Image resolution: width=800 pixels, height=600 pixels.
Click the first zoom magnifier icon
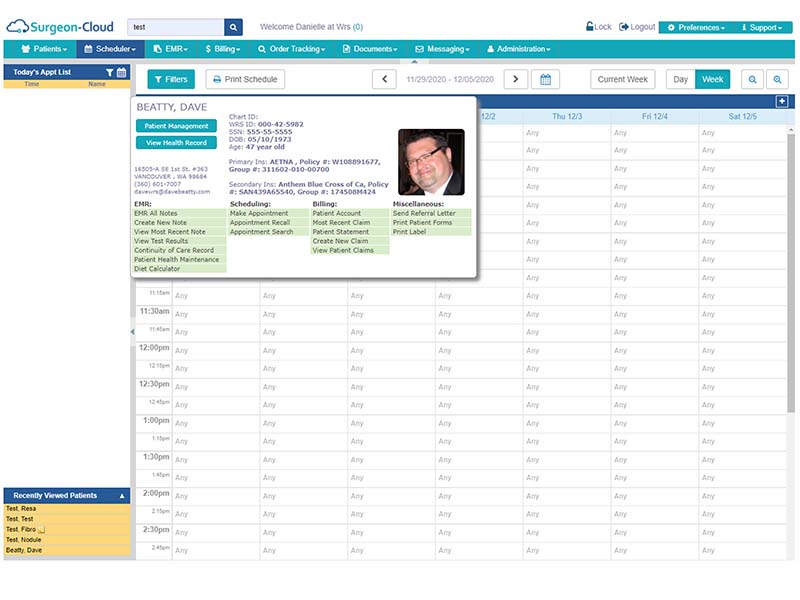753,79
